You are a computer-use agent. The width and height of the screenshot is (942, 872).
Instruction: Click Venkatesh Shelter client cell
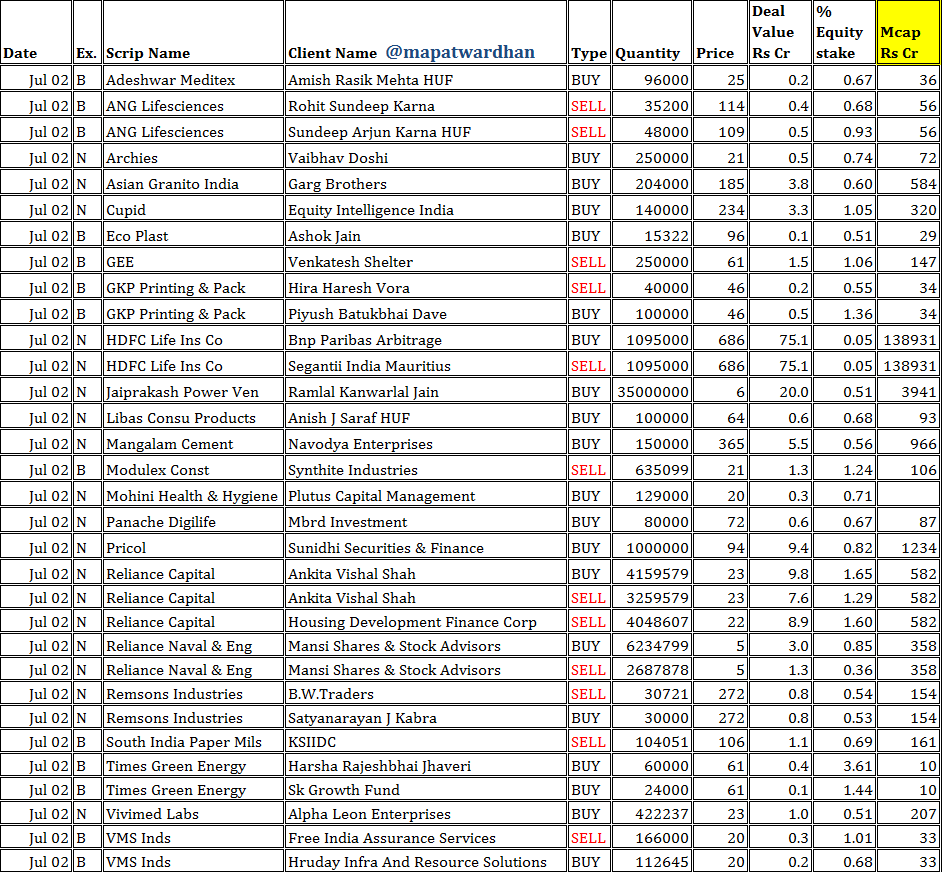426,262
